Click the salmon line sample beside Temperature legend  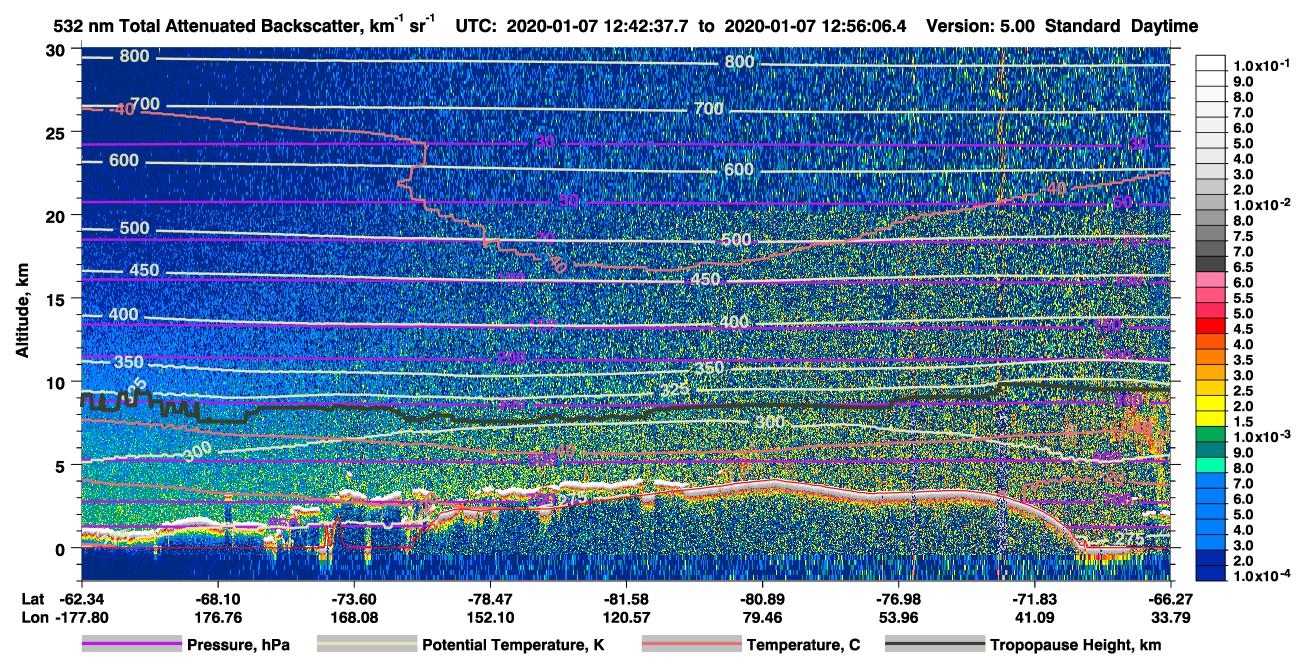[691, 645]
